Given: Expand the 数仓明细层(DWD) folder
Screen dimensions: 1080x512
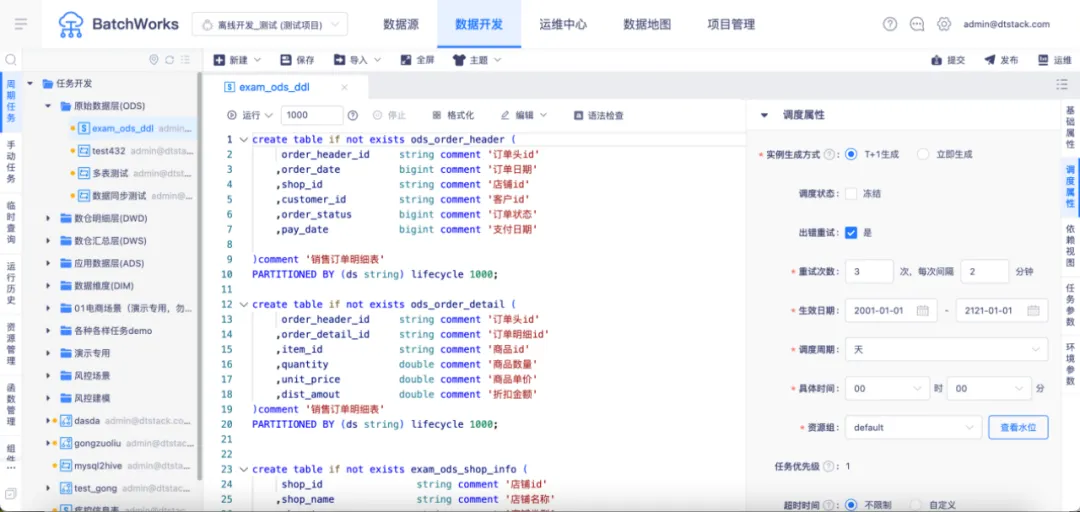Looking at the screenshot, I should [x=48, y=218].
